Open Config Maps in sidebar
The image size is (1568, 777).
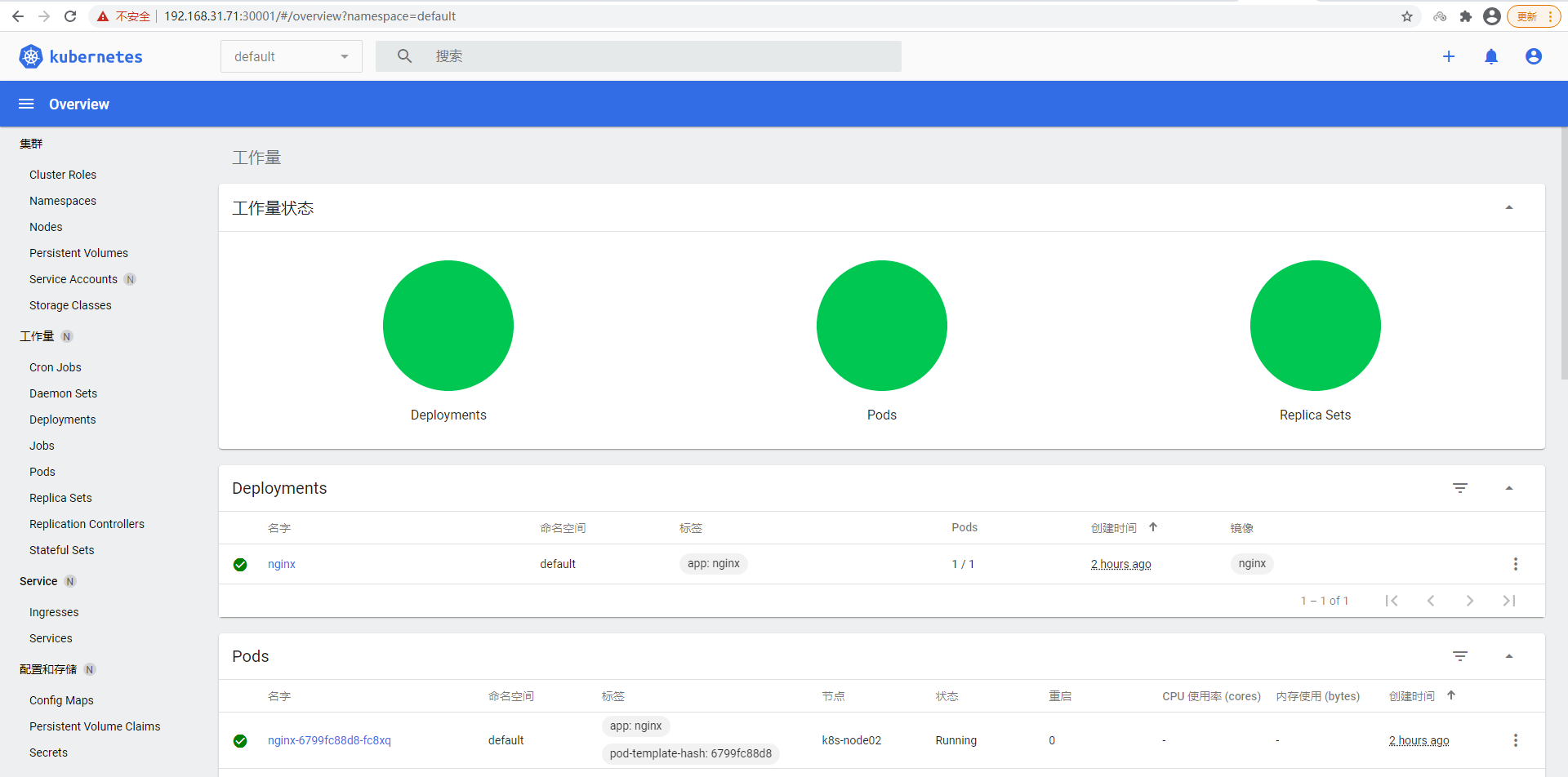tap(61, 700)
